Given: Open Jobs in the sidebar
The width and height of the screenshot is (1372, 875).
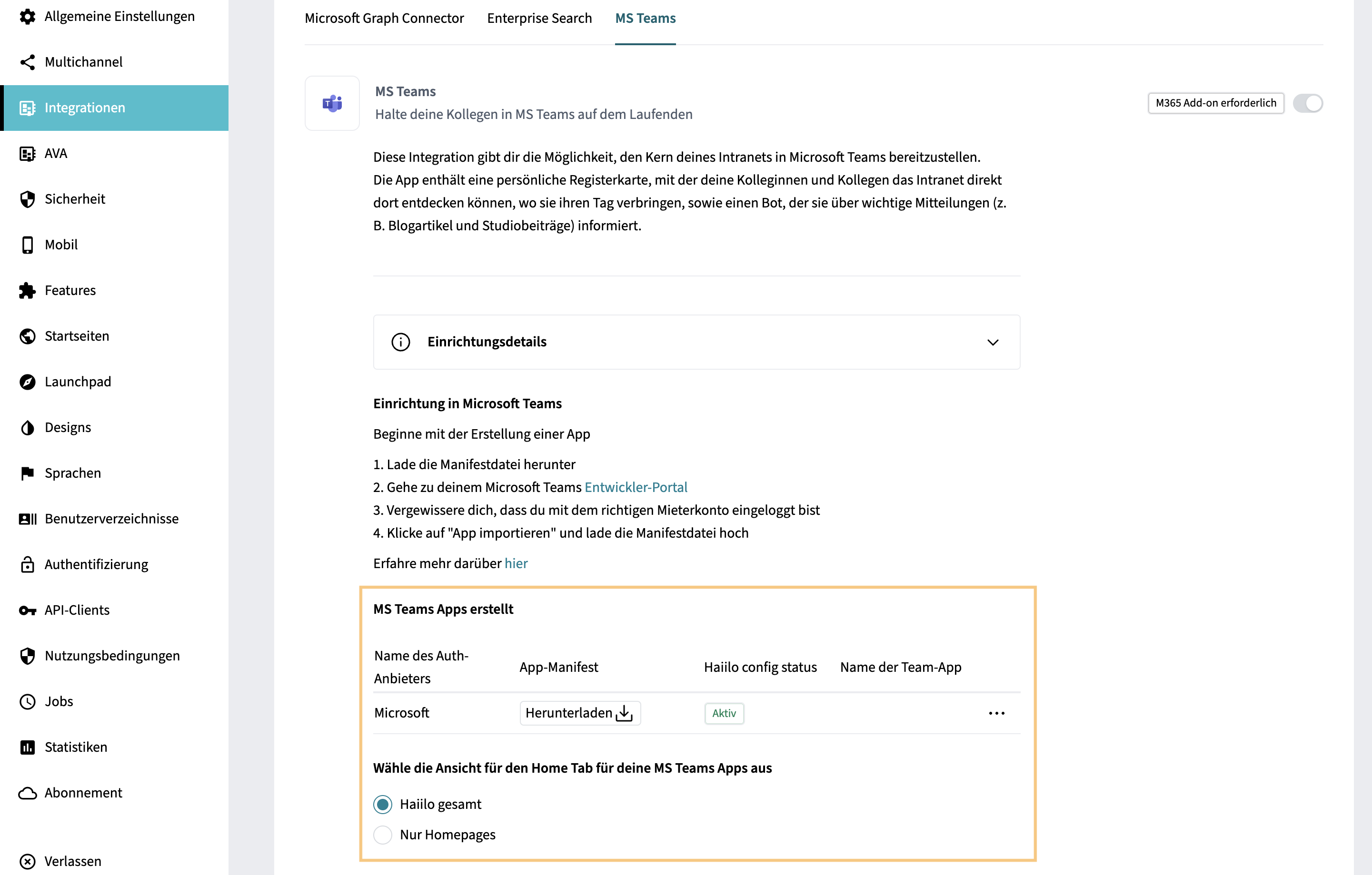Looking at the screenshot, I should point(114,701).
